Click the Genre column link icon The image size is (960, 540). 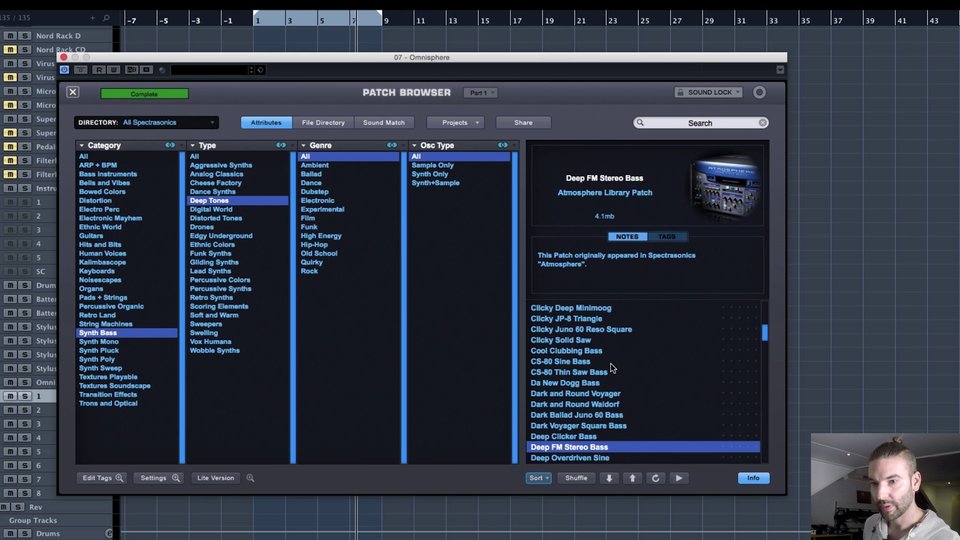392,145
